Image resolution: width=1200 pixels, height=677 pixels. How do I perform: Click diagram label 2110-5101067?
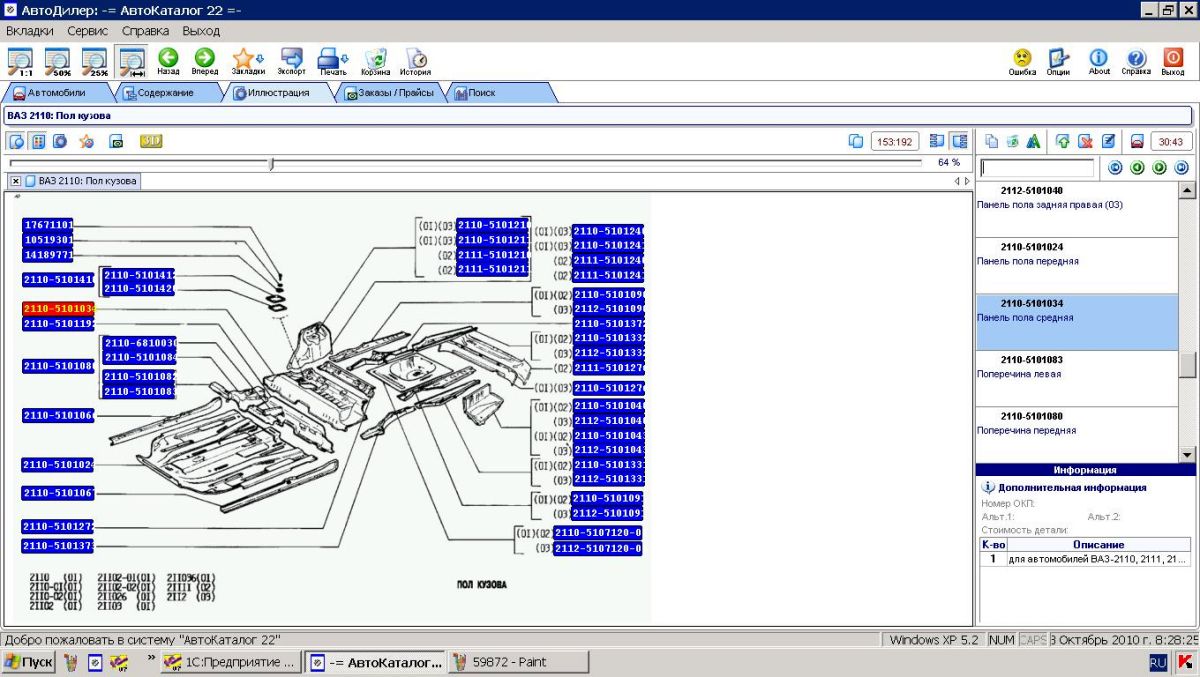click(x=58, y=493)
